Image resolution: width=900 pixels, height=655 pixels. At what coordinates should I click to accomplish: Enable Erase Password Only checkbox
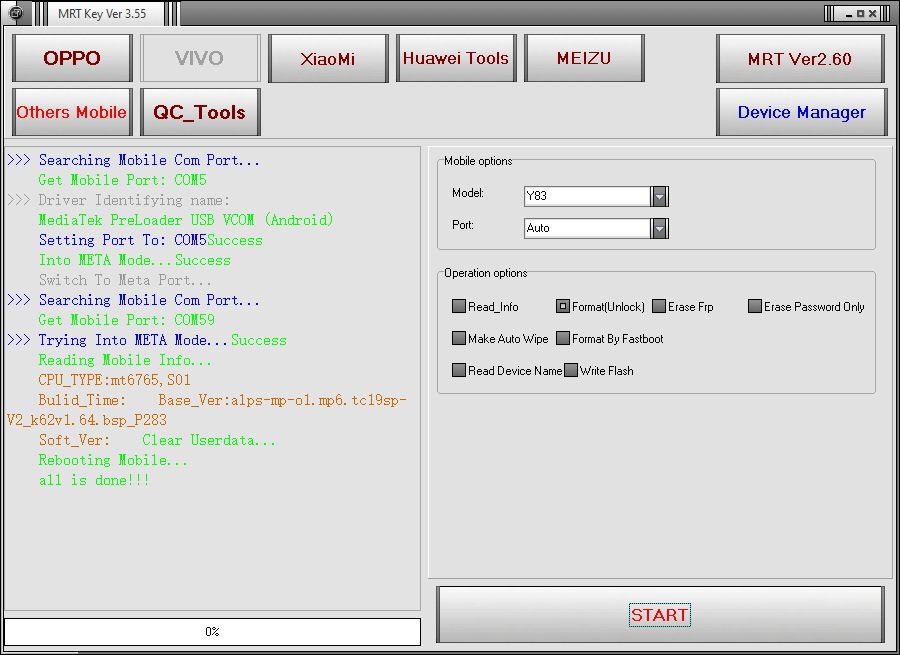755,306
